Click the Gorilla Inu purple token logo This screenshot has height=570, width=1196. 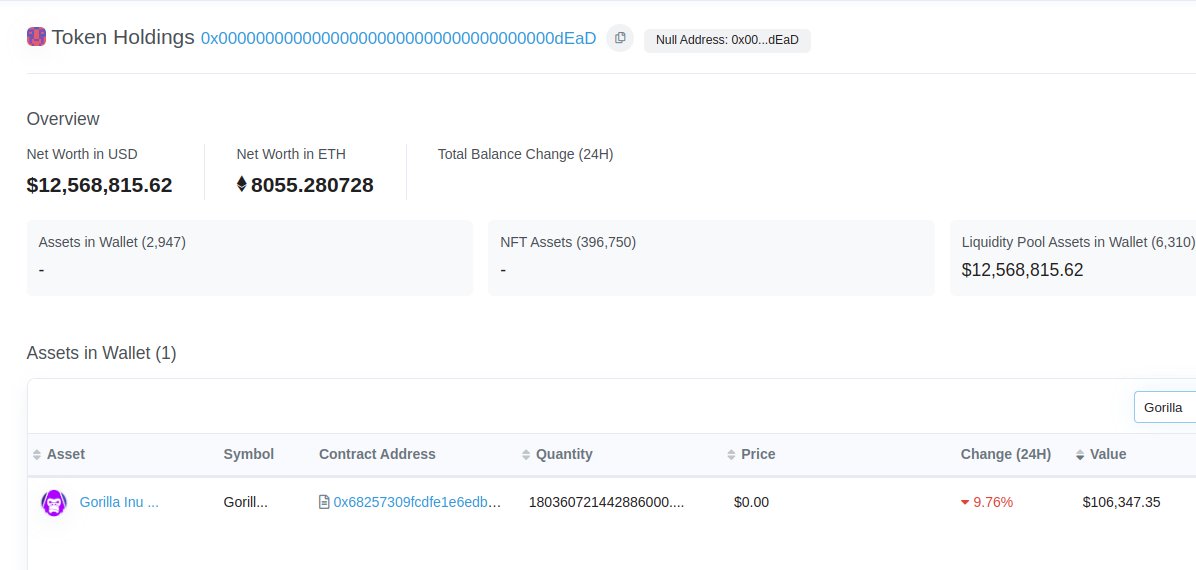(54, 503)
